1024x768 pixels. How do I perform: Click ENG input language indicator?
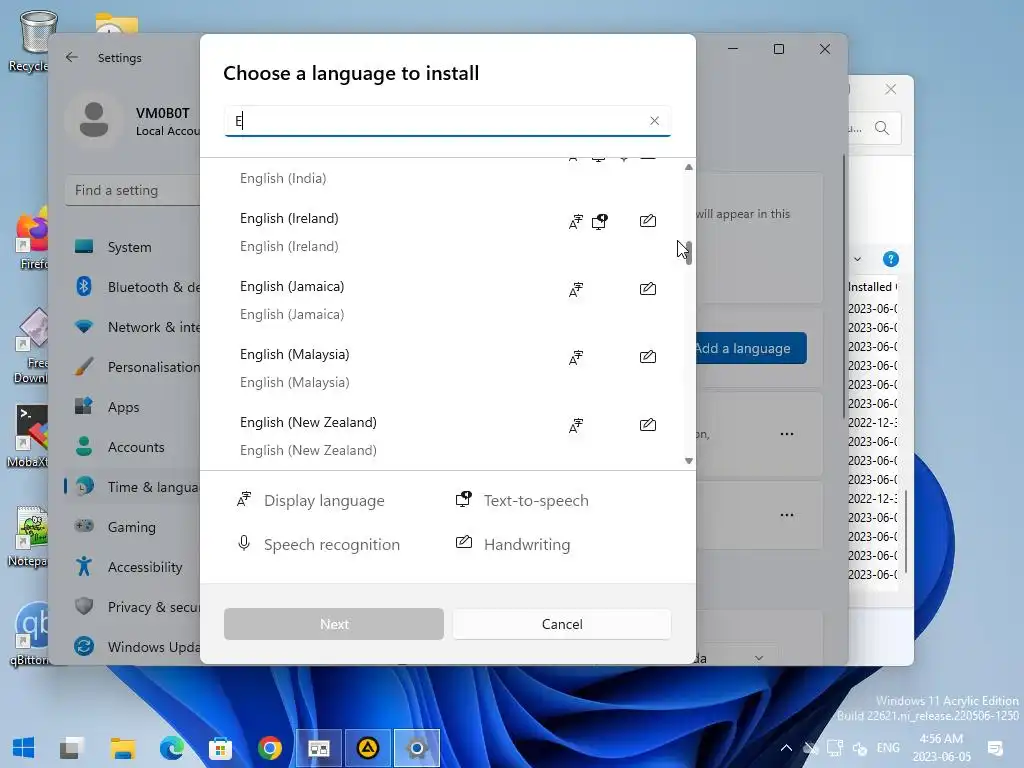click(x=888, y=748)
